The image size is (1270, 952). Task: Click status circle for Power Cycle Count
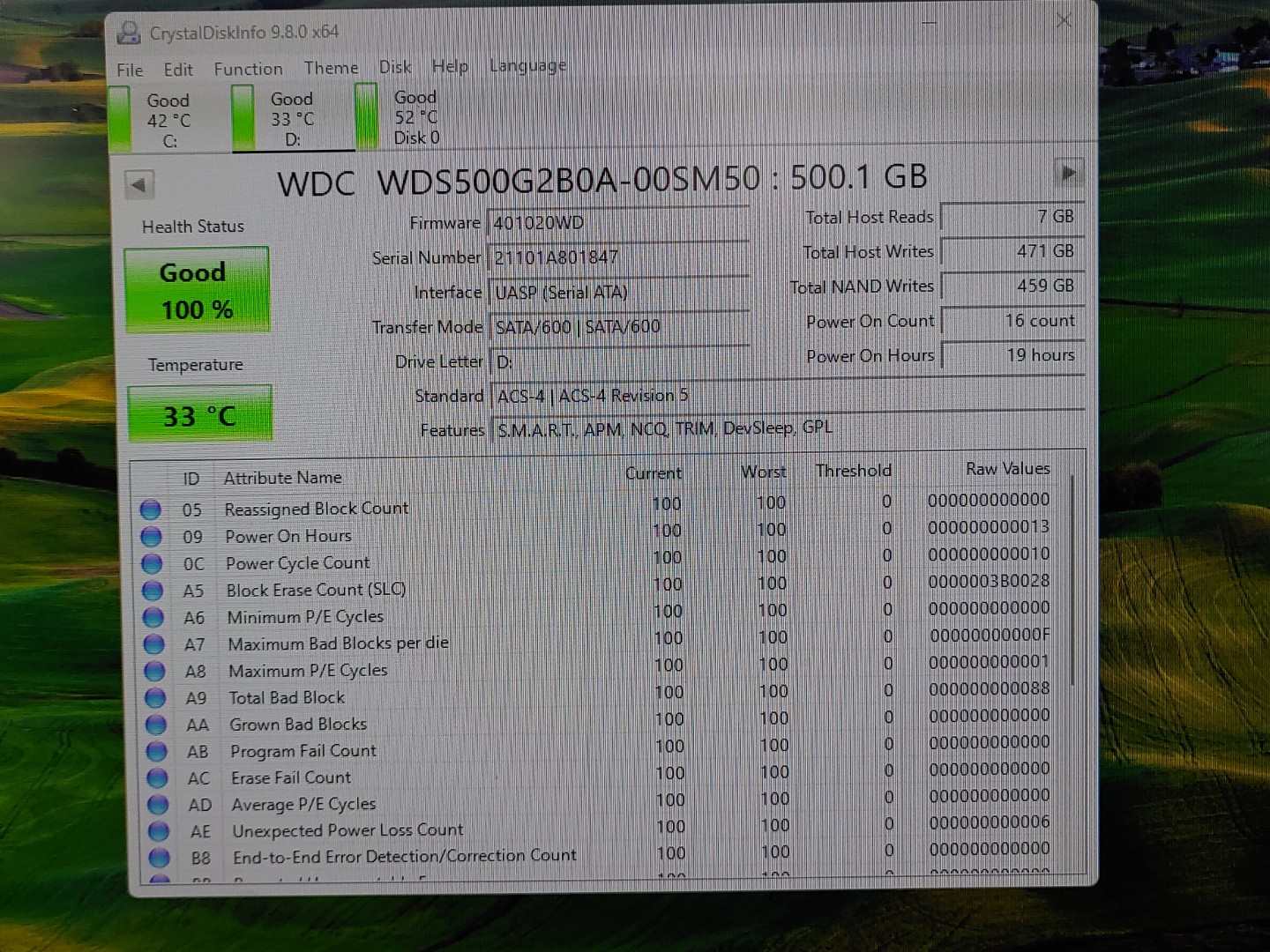pos(152,563)
